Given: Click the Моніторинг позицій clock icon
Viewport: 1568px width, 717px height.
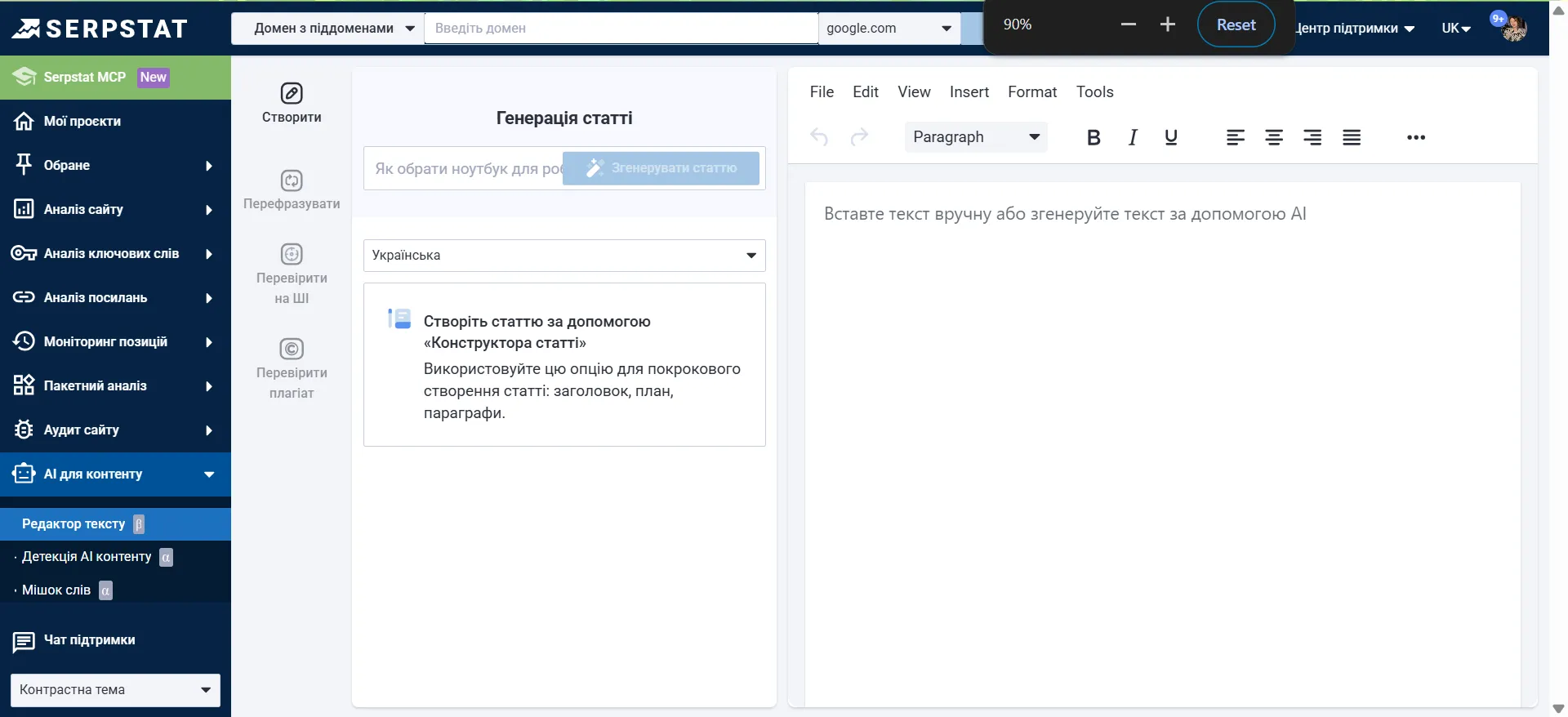Looking at the screenshot, I should point(24,341).
